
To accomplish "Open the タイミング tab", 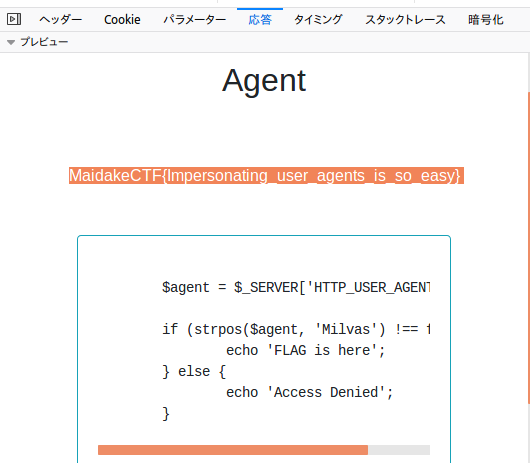I will [318, 20].
